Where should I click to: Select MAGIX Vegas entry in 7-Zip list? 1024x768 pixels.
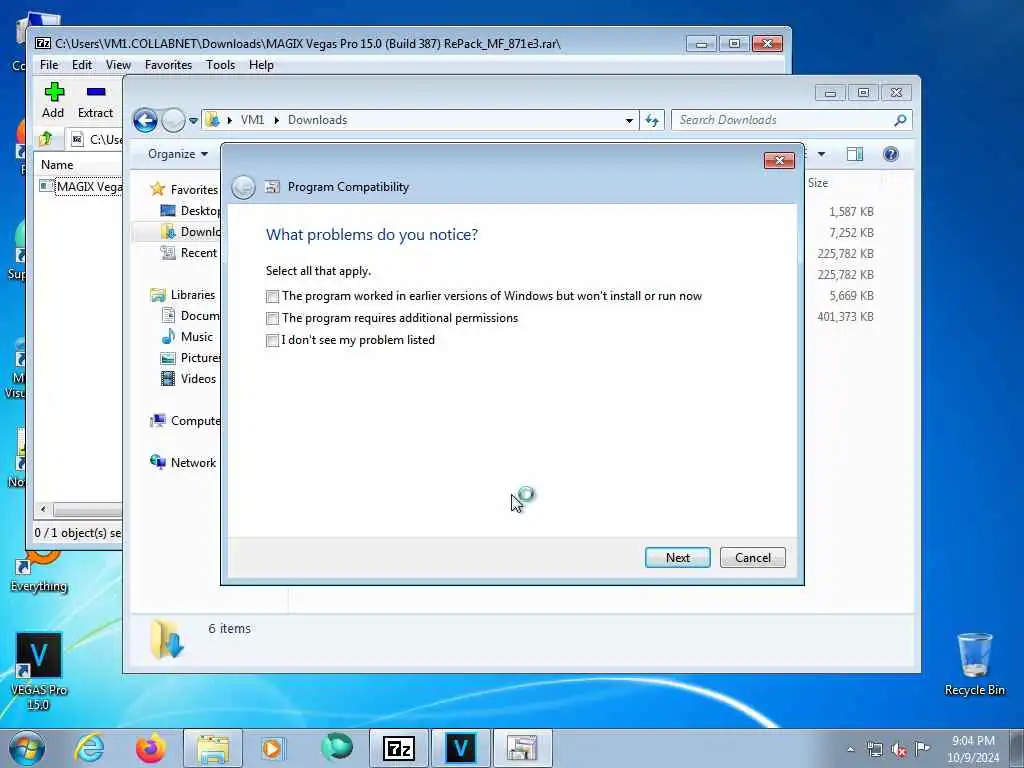tap(82, 187)
